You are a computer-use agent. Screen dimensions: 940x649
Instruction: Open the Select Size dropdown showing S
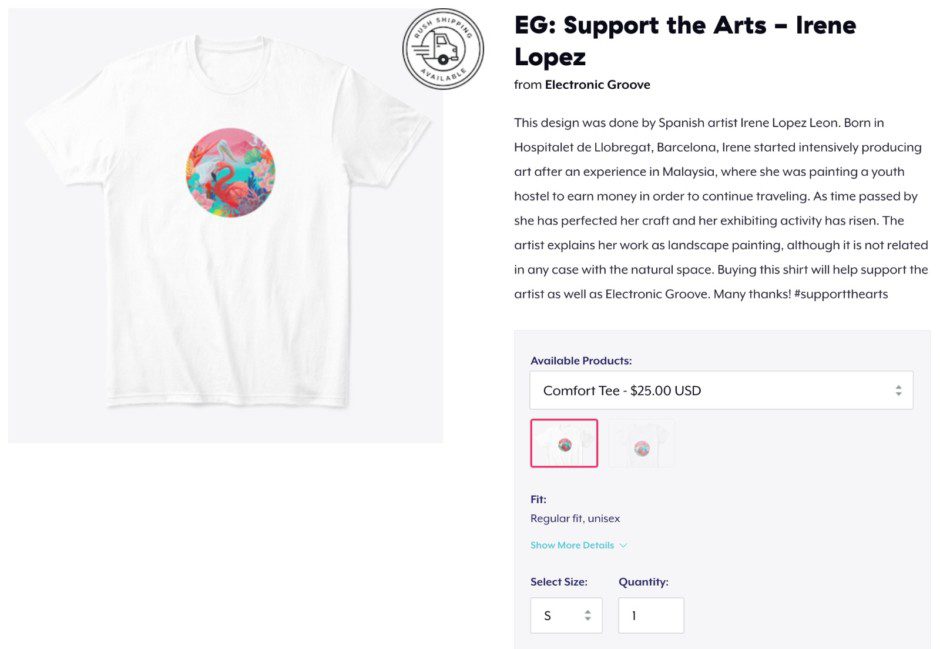(565, 616)
